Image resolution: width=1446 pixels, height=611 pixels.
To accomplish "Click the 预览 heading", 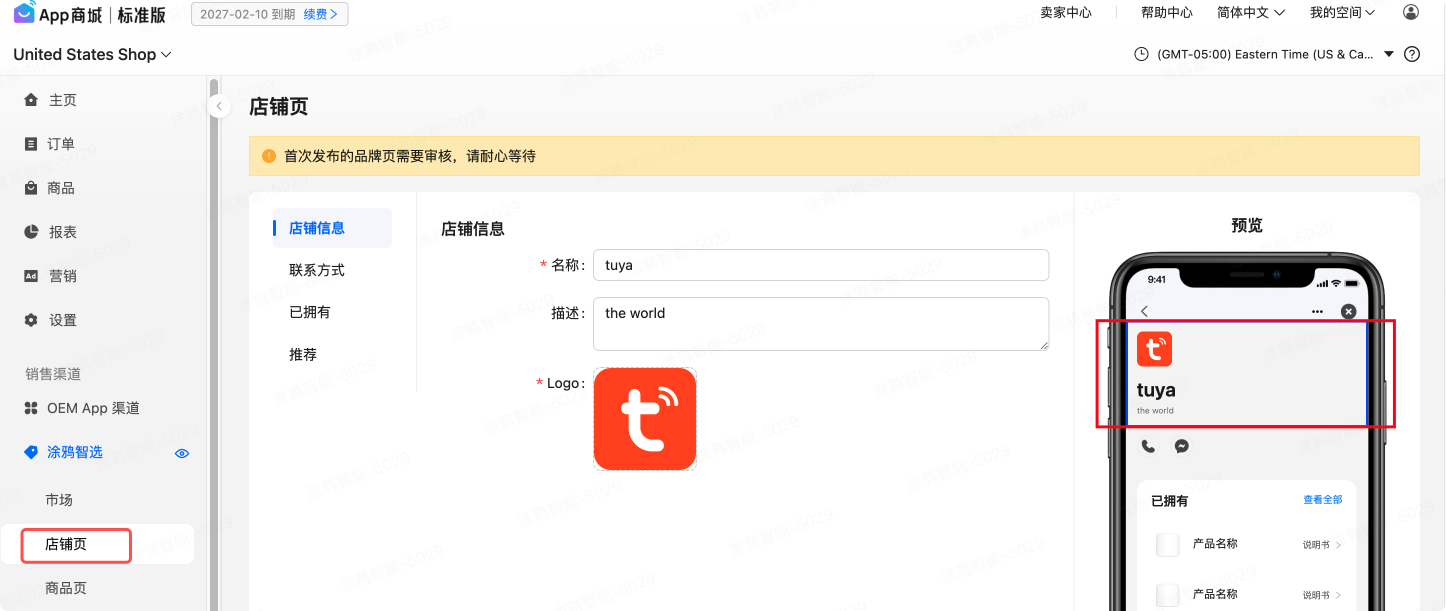I will (x=1247, y=226).
